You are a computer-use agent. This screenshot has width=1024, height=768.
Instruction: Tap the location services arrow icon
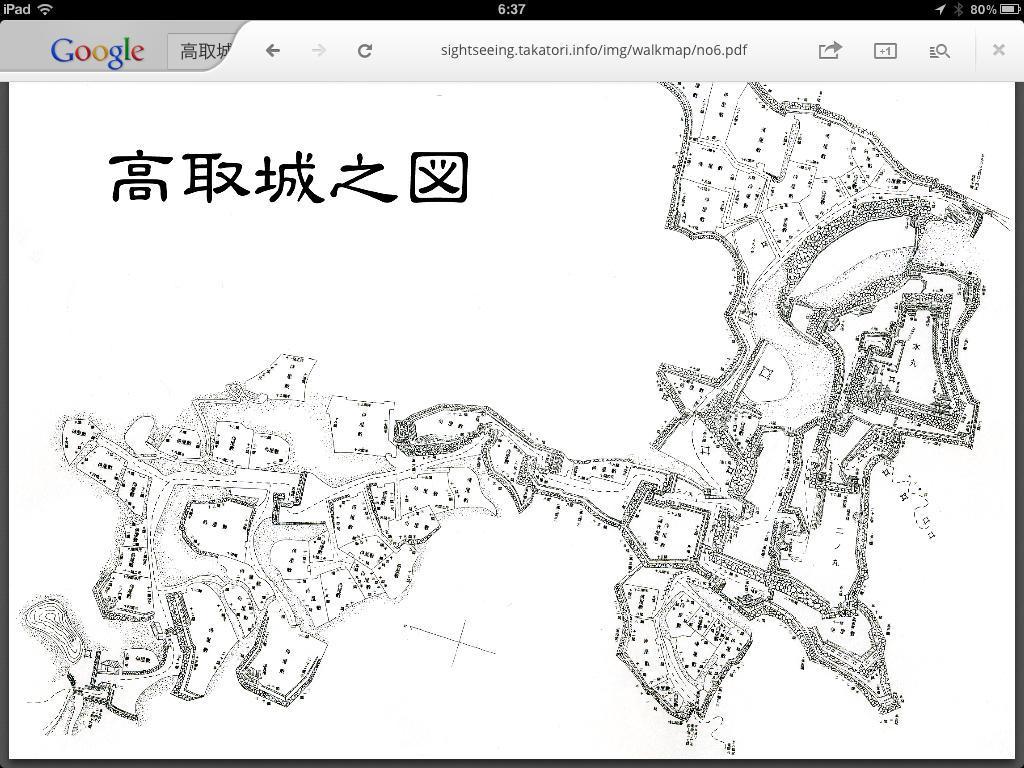point(940,9)
